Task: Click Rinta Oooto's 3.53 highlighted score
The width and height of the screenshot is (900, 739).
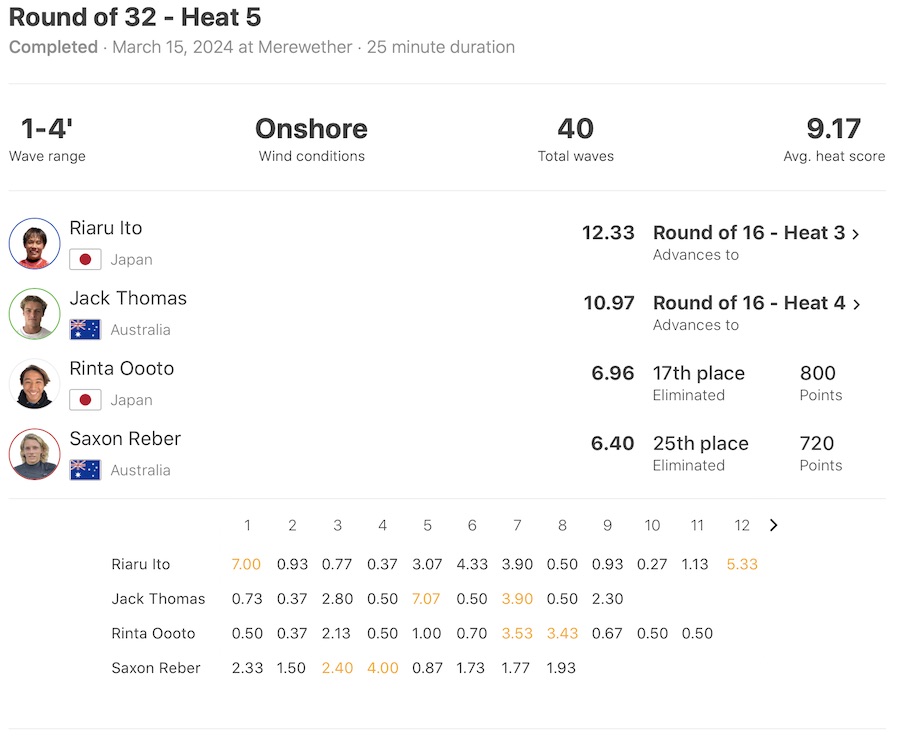Action: pos(517,633)
